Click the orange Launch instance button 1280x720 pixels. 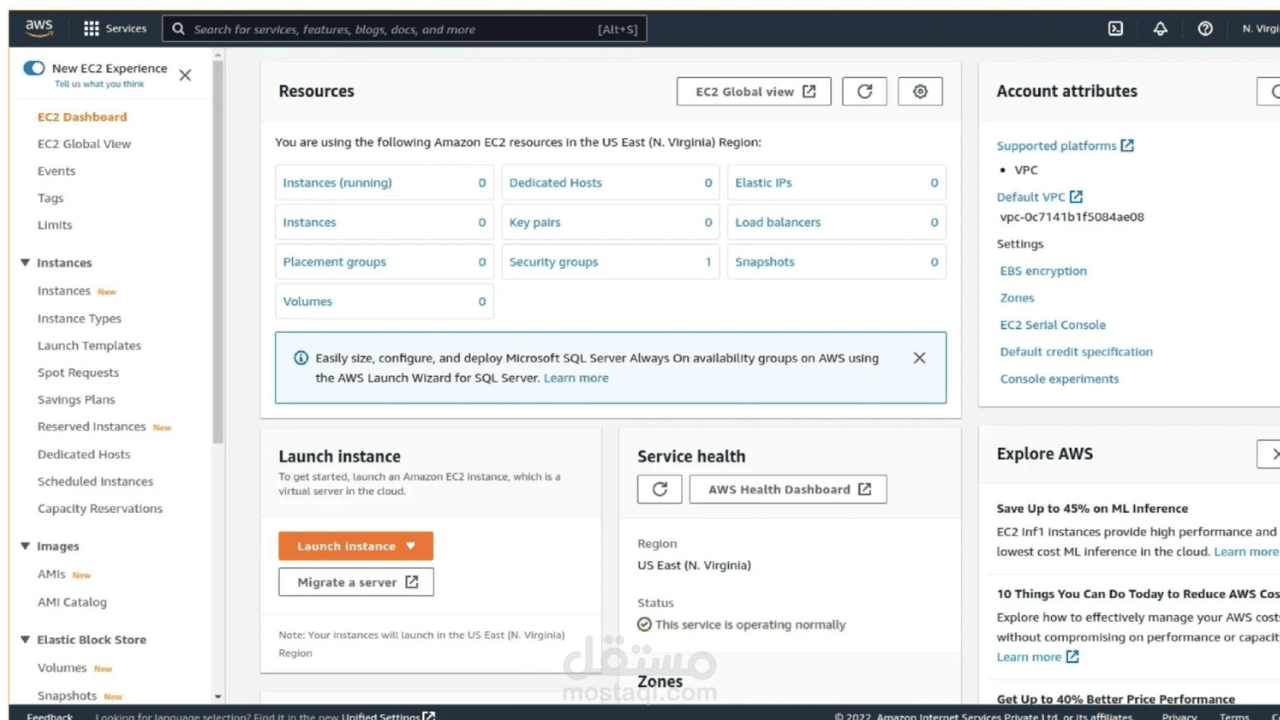pyautogui.click(x=355, y=546)
